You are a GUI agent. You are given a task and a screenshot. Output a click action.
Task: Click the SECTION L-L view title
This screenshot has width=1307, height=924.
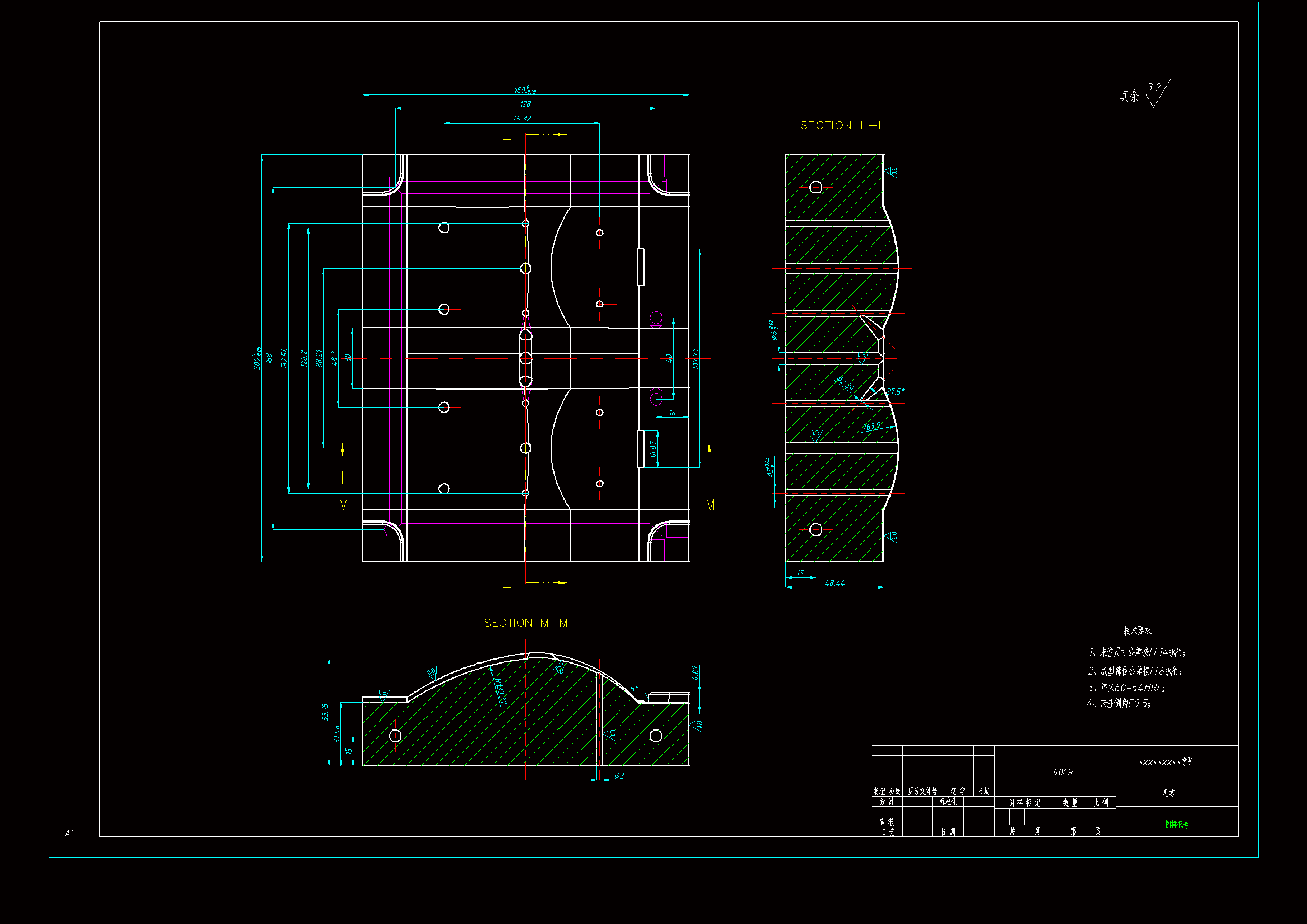(x=841, y=126)
